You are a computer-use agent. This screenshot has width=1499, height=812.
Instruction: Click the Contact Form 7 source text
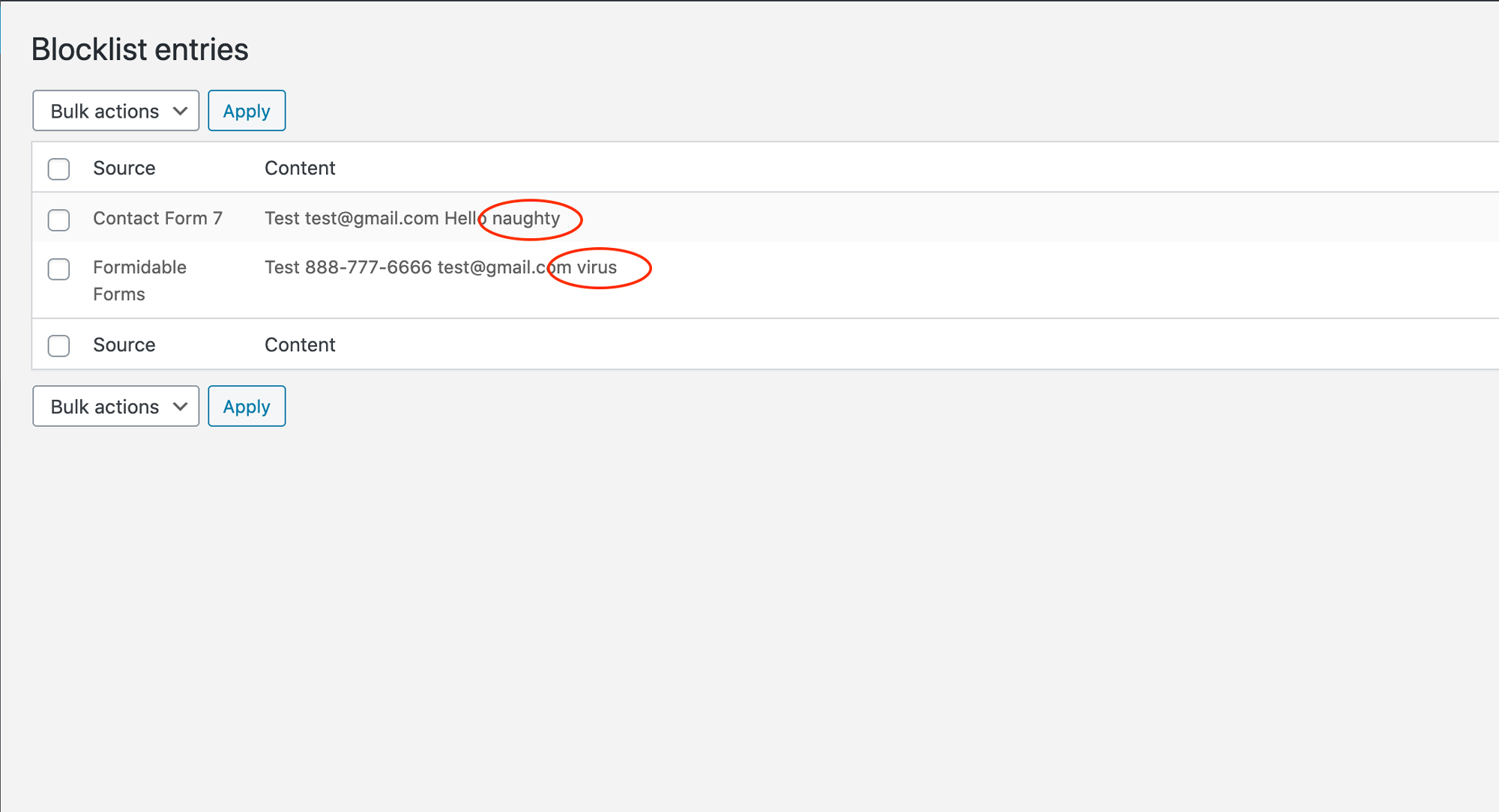(x=157, y=218)
